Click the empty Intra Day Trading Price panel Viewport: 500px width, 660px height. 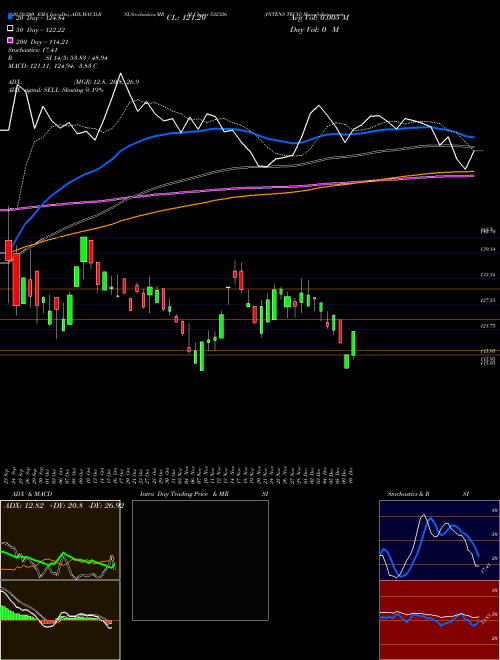click(x=200, y=560)
